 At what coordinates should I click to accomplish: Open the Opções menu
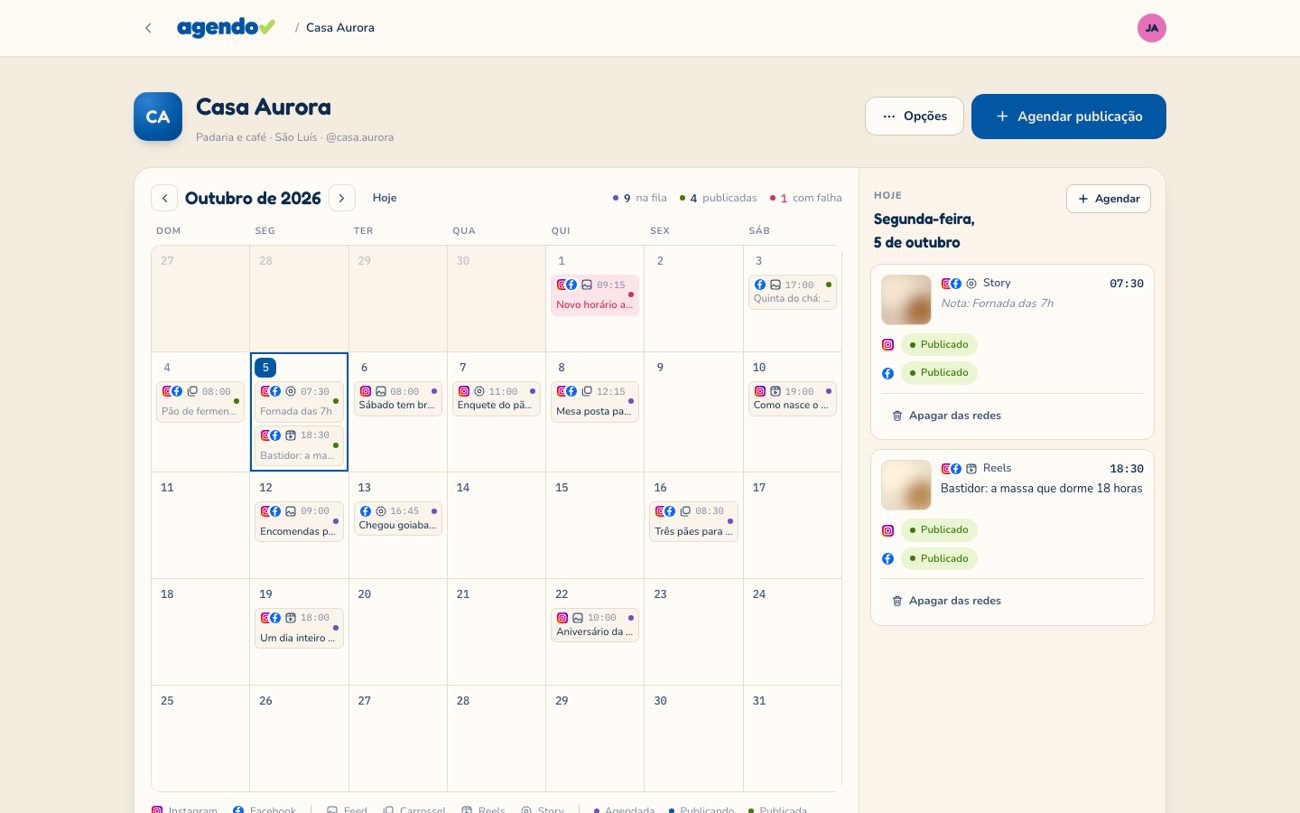[x=914, y=116]
